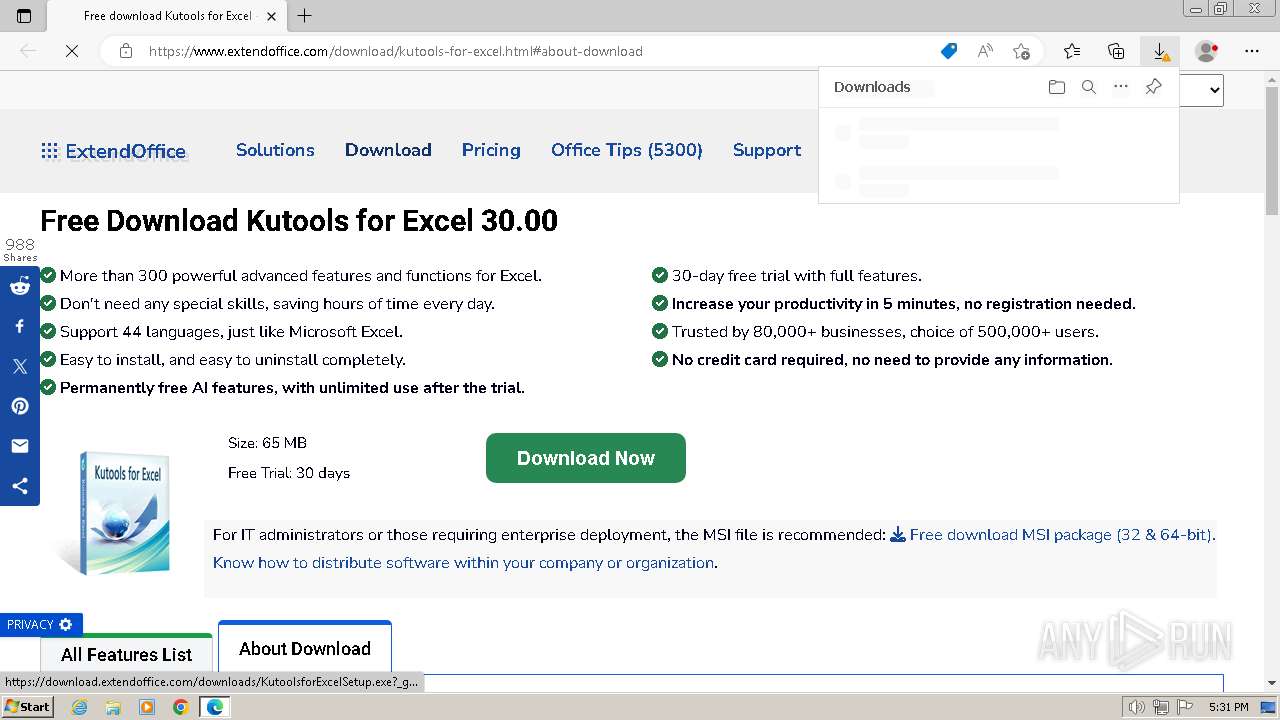This screenshot has width=1280, height=720.
Task: Share page via email icon
Action: pos(20,446)
